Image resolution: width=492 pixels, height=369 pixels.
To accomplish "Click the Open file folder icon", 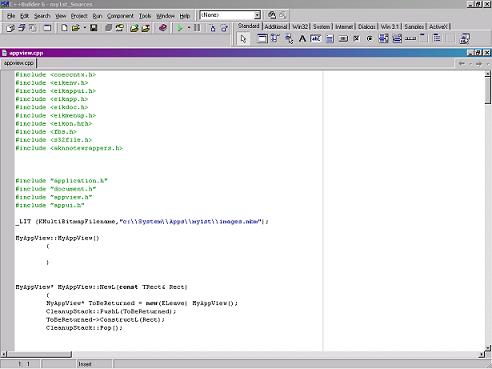I will (x=76, y=28).
